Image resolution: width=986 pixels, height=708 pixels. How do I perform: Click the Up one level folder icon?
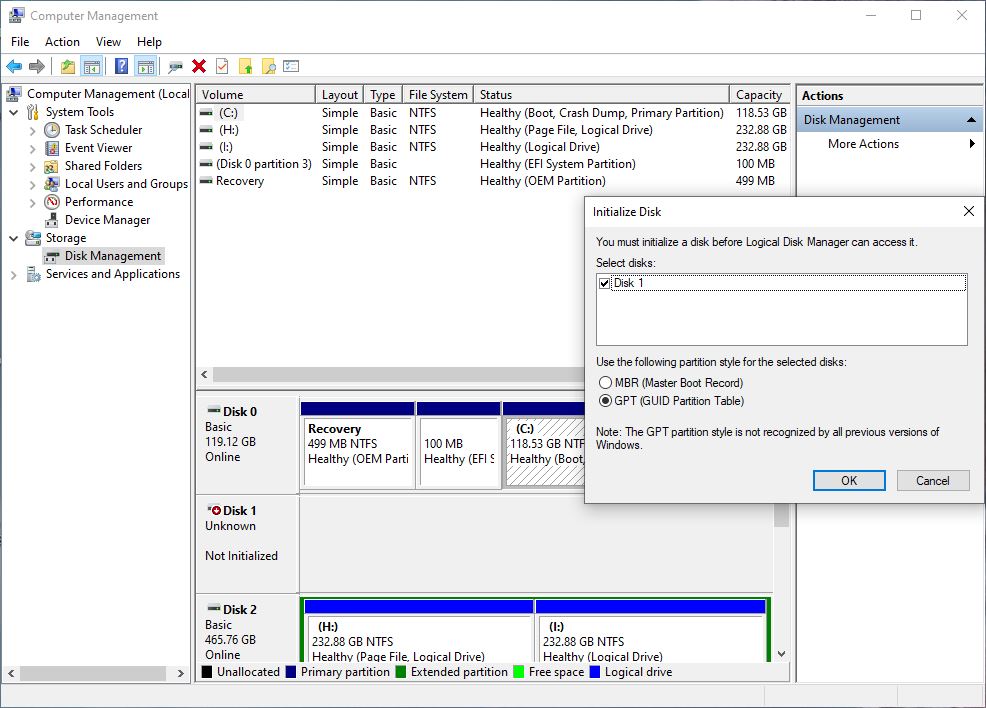coord(66,66)
